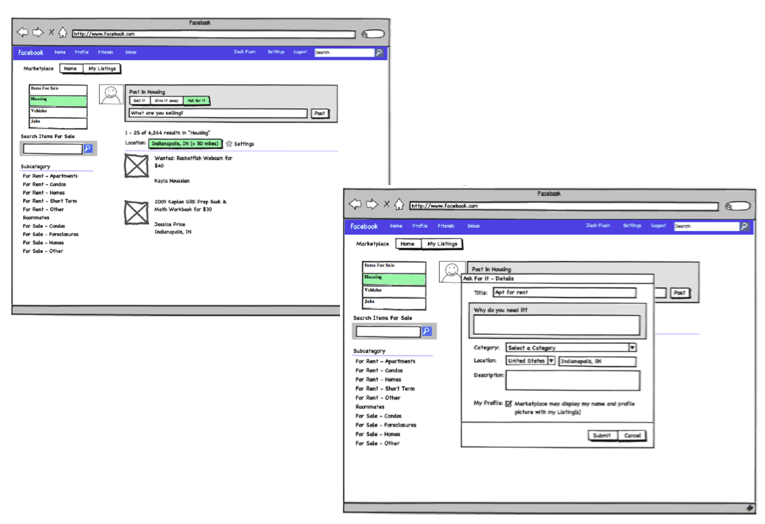Click Friends in results window nav bar
The width and height of the screenshot is (765, 524).
point(105,52)
